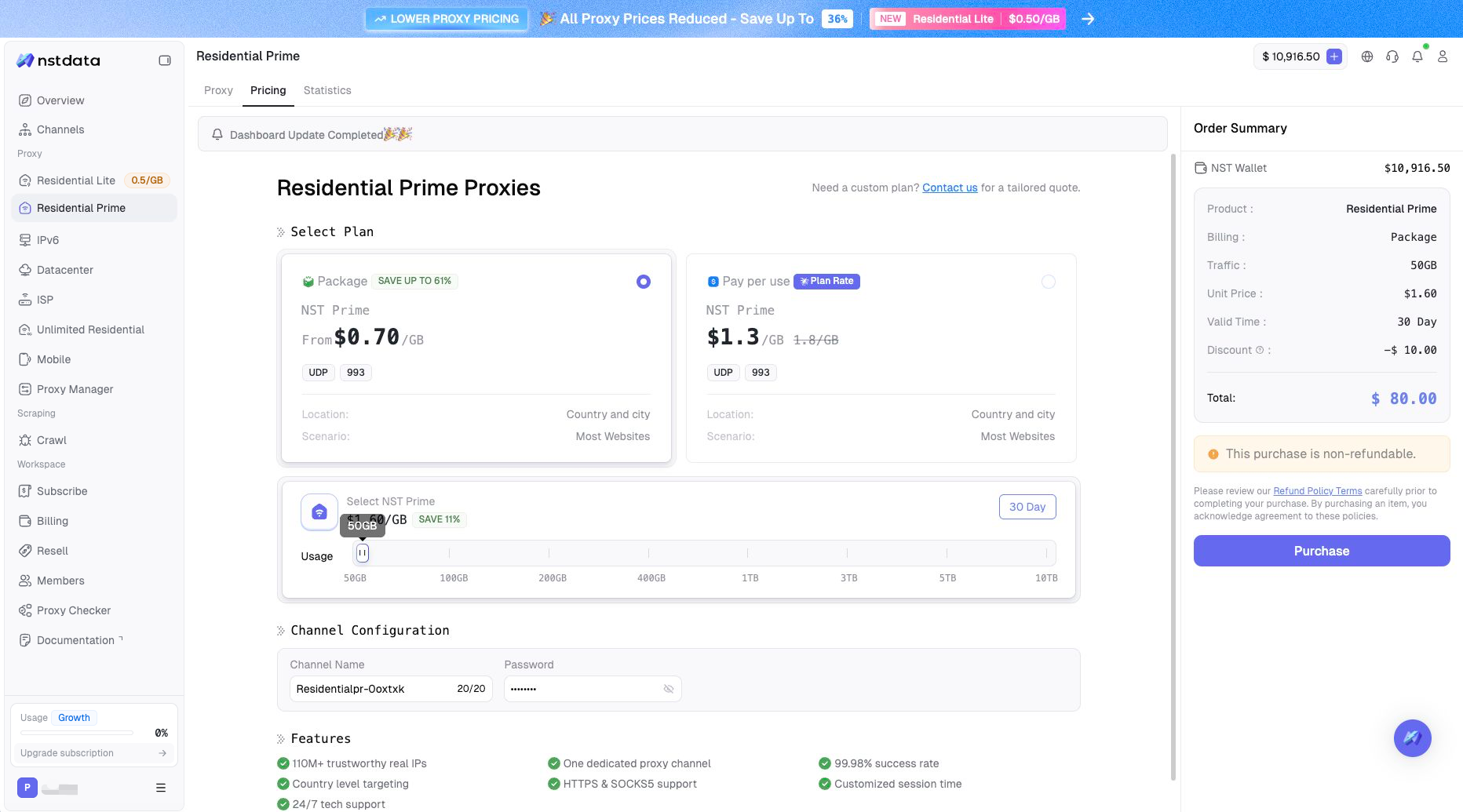Open floating chat assistant button
This screenshot has width=1463, height=812.
[x=1413, y=738]
